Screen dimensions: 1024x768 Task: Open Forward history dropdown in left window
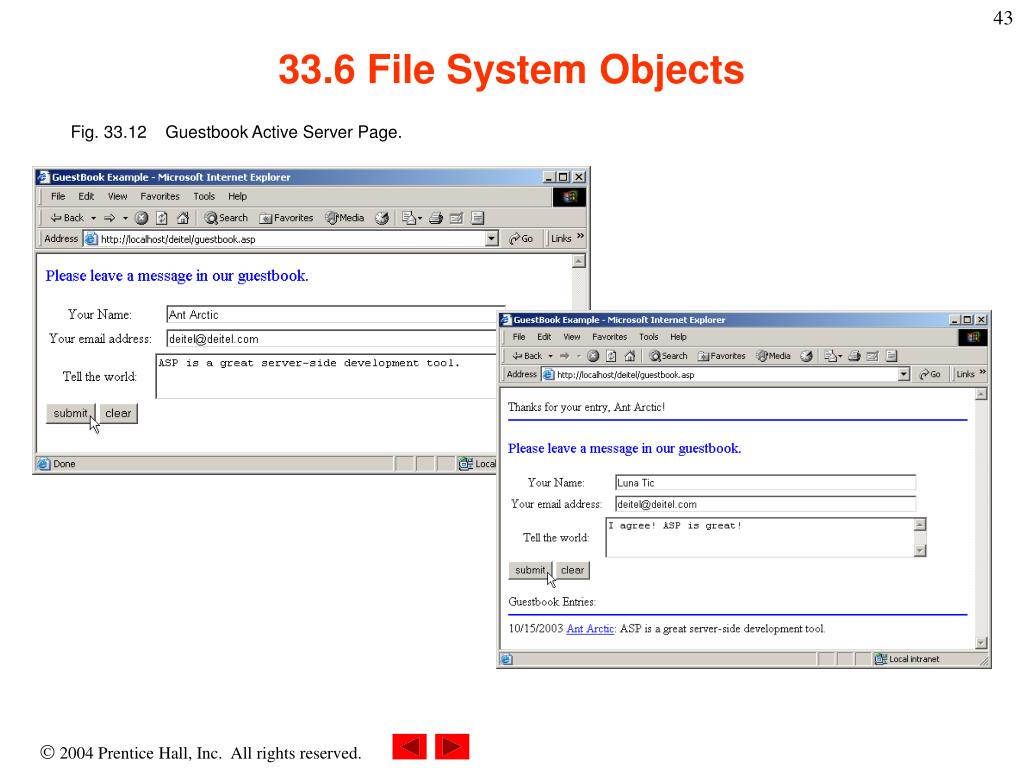[x=125, y=218]
